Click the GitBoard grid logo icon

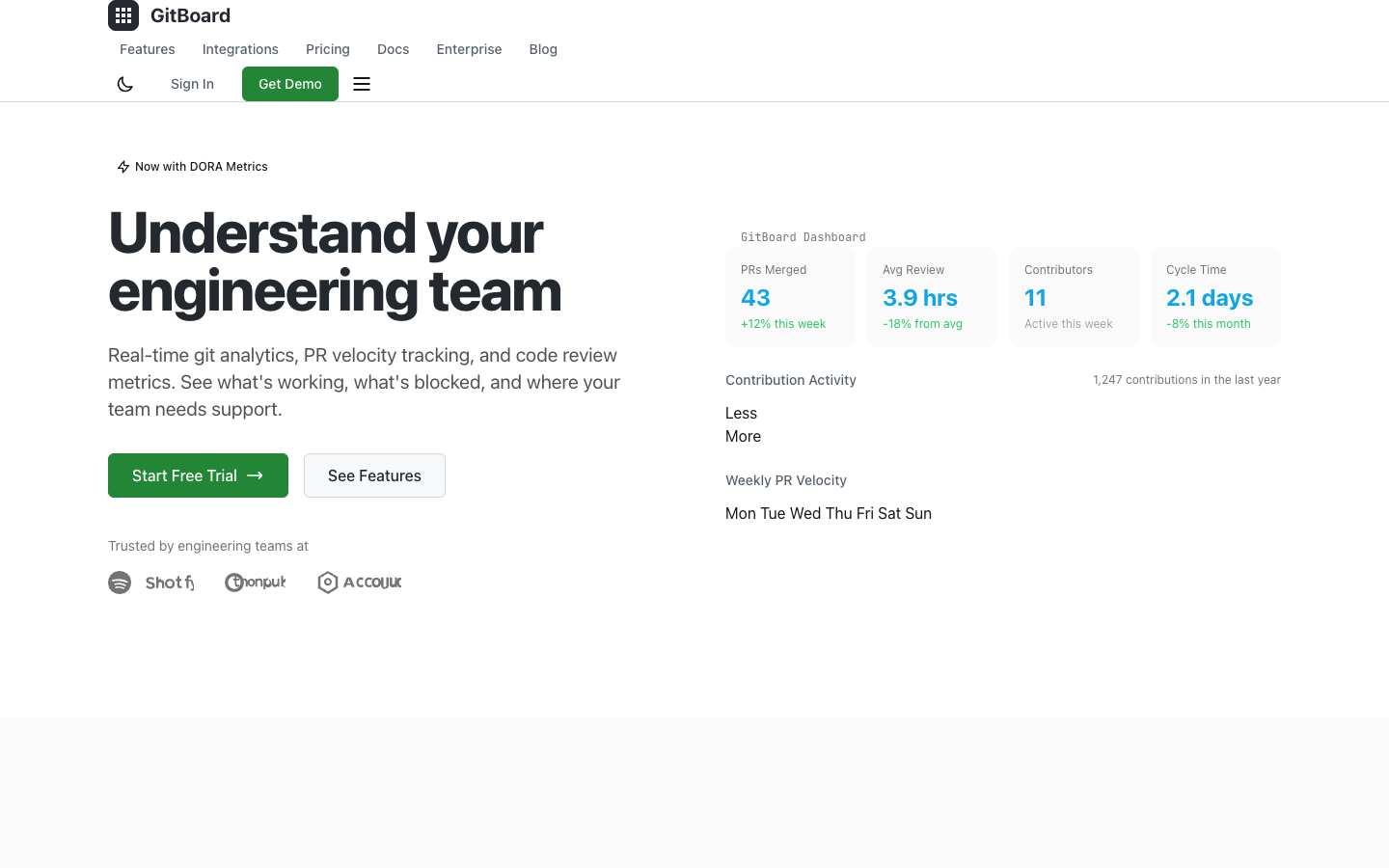(123, 15)
